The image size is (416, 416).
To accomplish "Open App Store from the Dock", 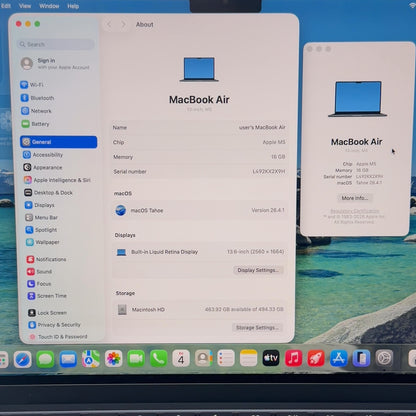I will (339, 358).
